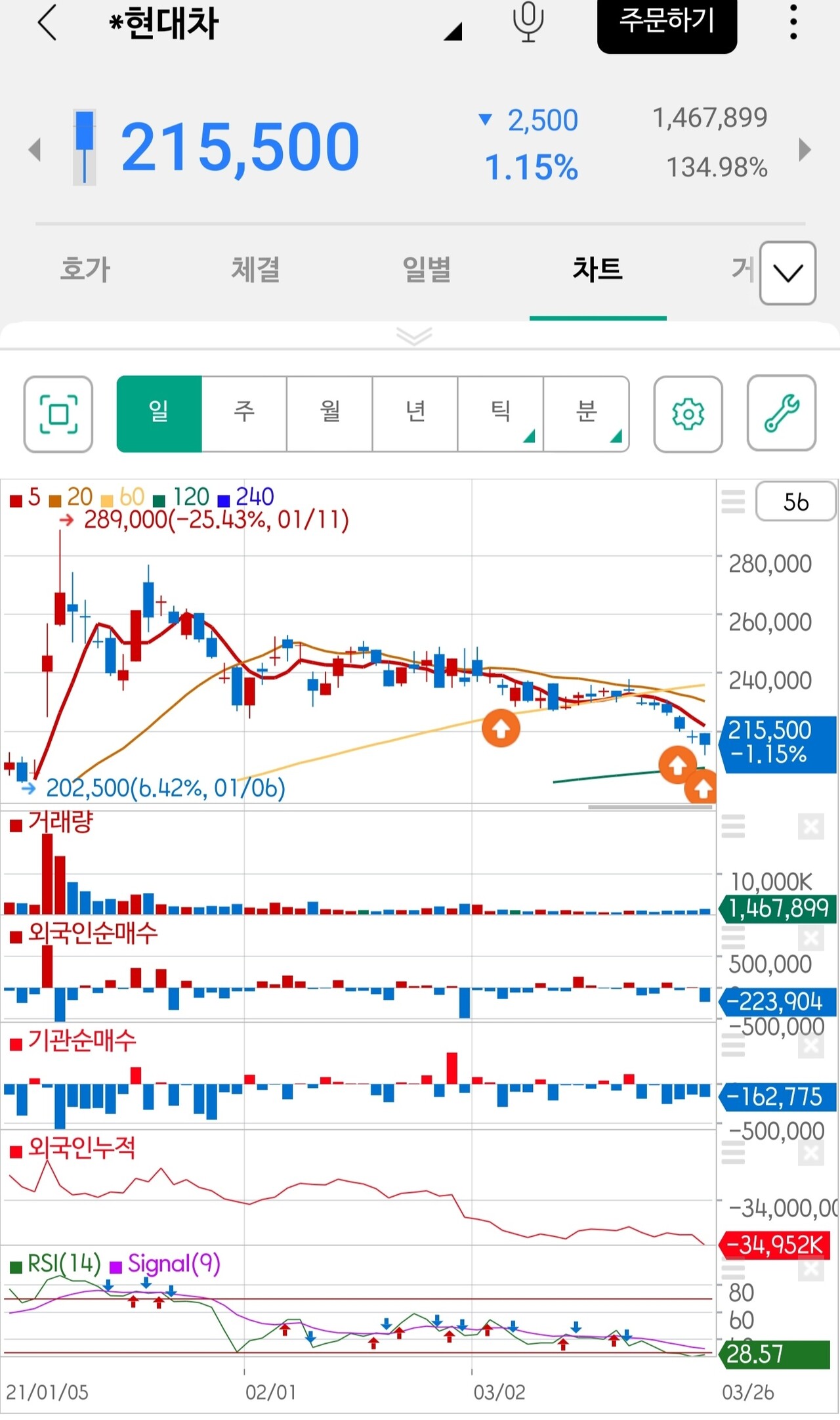This screenshot has width=840, height=1420.
Task: Open the chart wrench tools
Action: tap(781, 414)
